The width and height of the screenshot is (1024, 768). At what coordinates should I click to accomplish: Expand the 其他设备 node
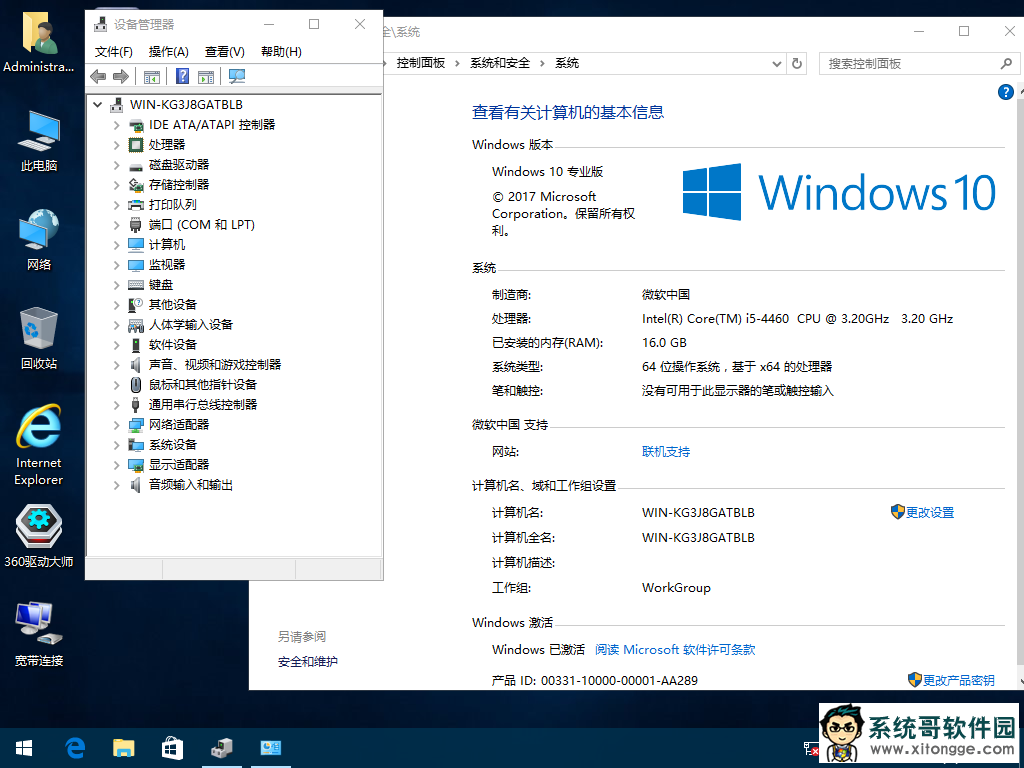tap(116, 304)
